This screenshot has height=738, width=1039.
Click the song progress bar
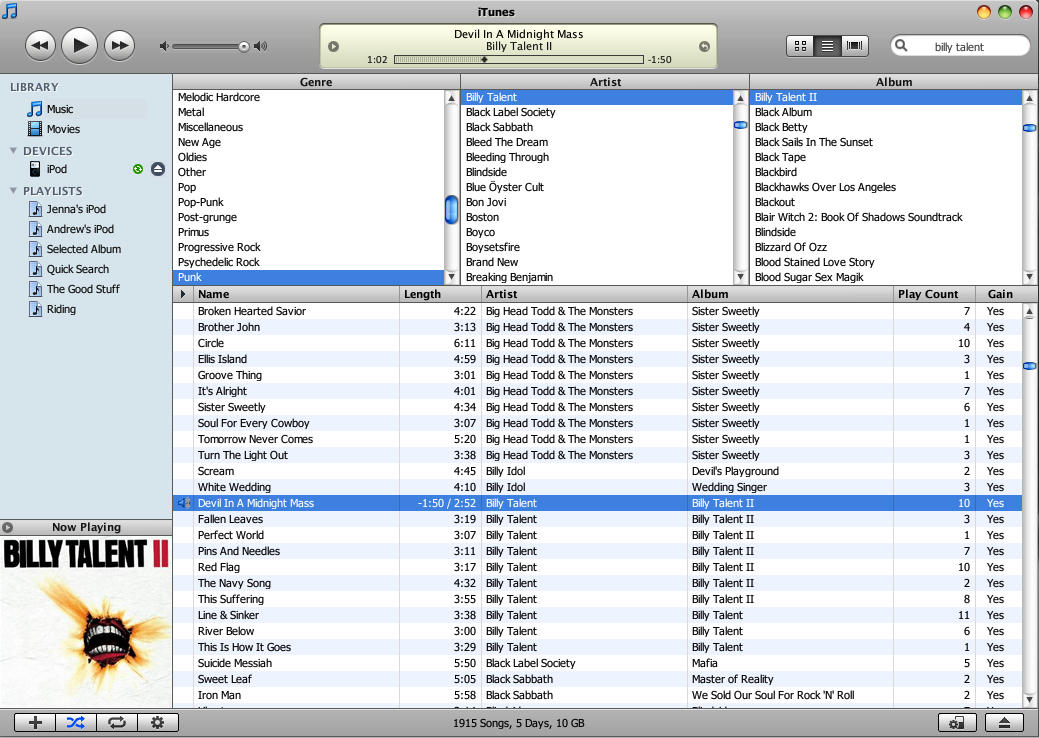pos(518,60)
